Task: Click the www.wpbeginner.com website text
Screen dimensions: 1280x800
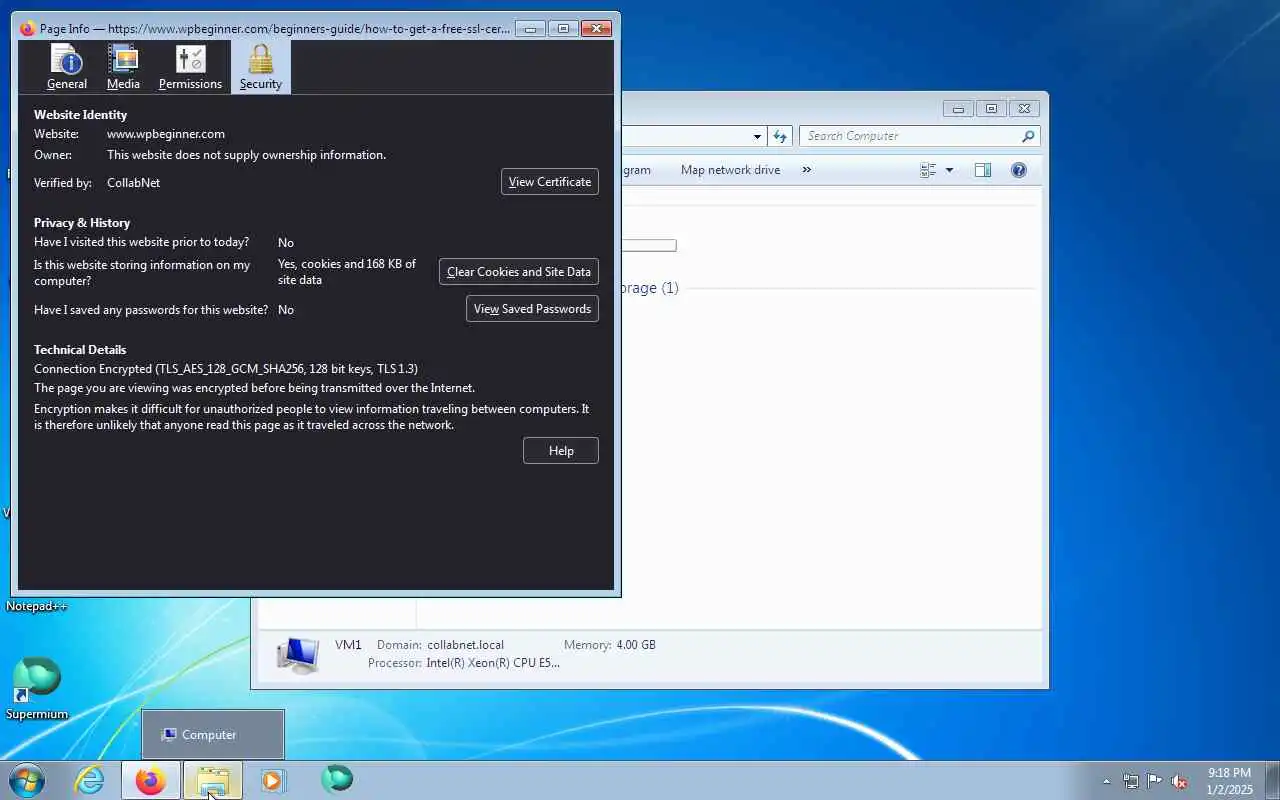Action: click(166, 134)
